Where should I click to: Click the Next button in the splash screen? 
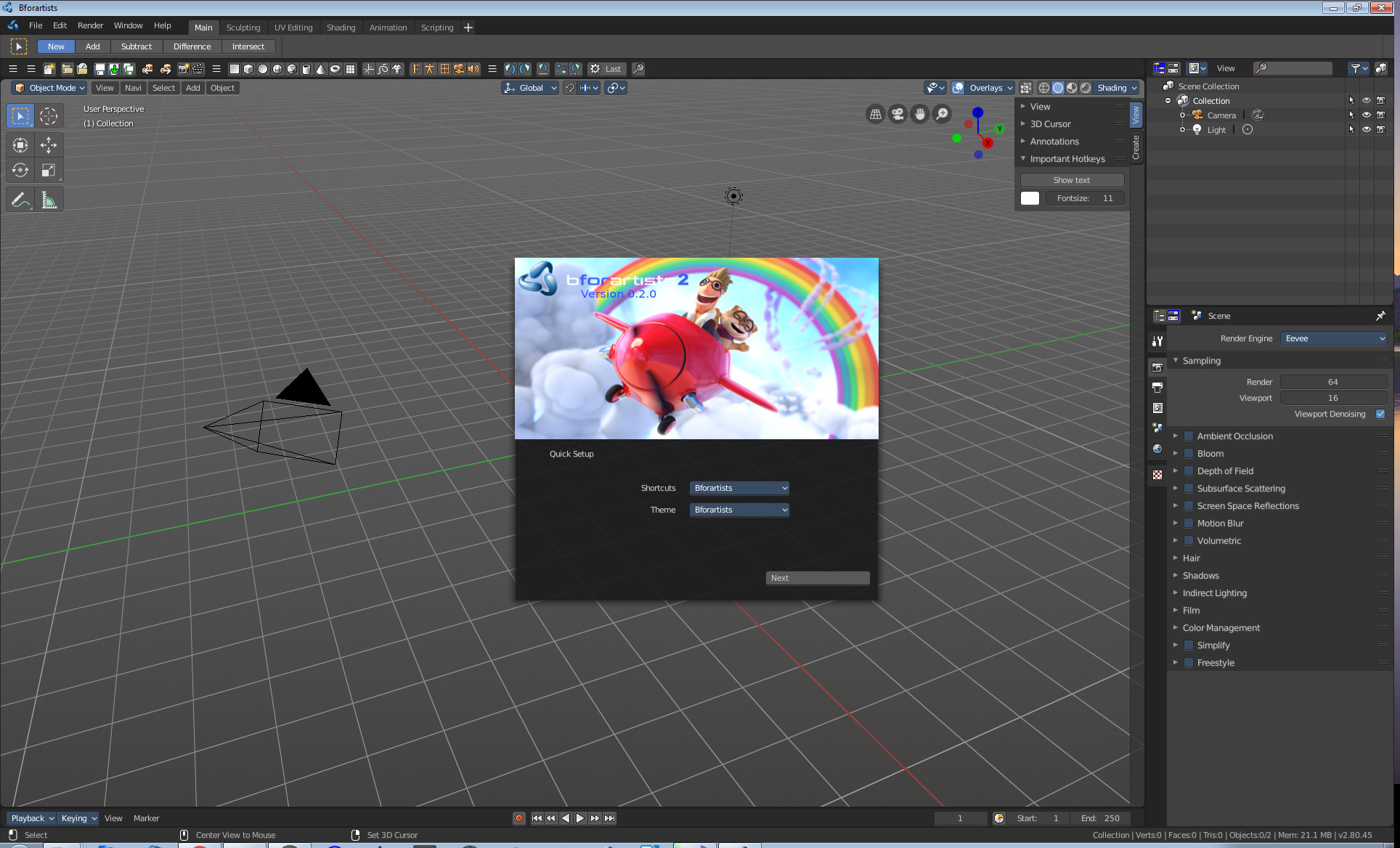click(x=817, y=578)
